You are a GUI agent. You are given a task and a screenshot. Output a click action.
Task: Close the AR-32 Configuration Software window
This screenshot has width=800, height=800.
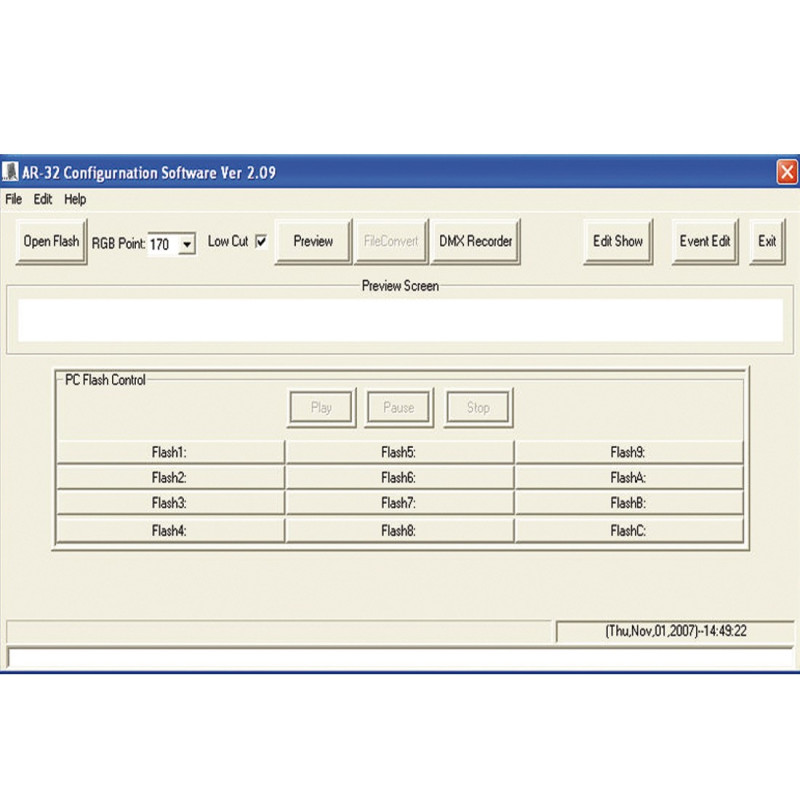point(787,172)
